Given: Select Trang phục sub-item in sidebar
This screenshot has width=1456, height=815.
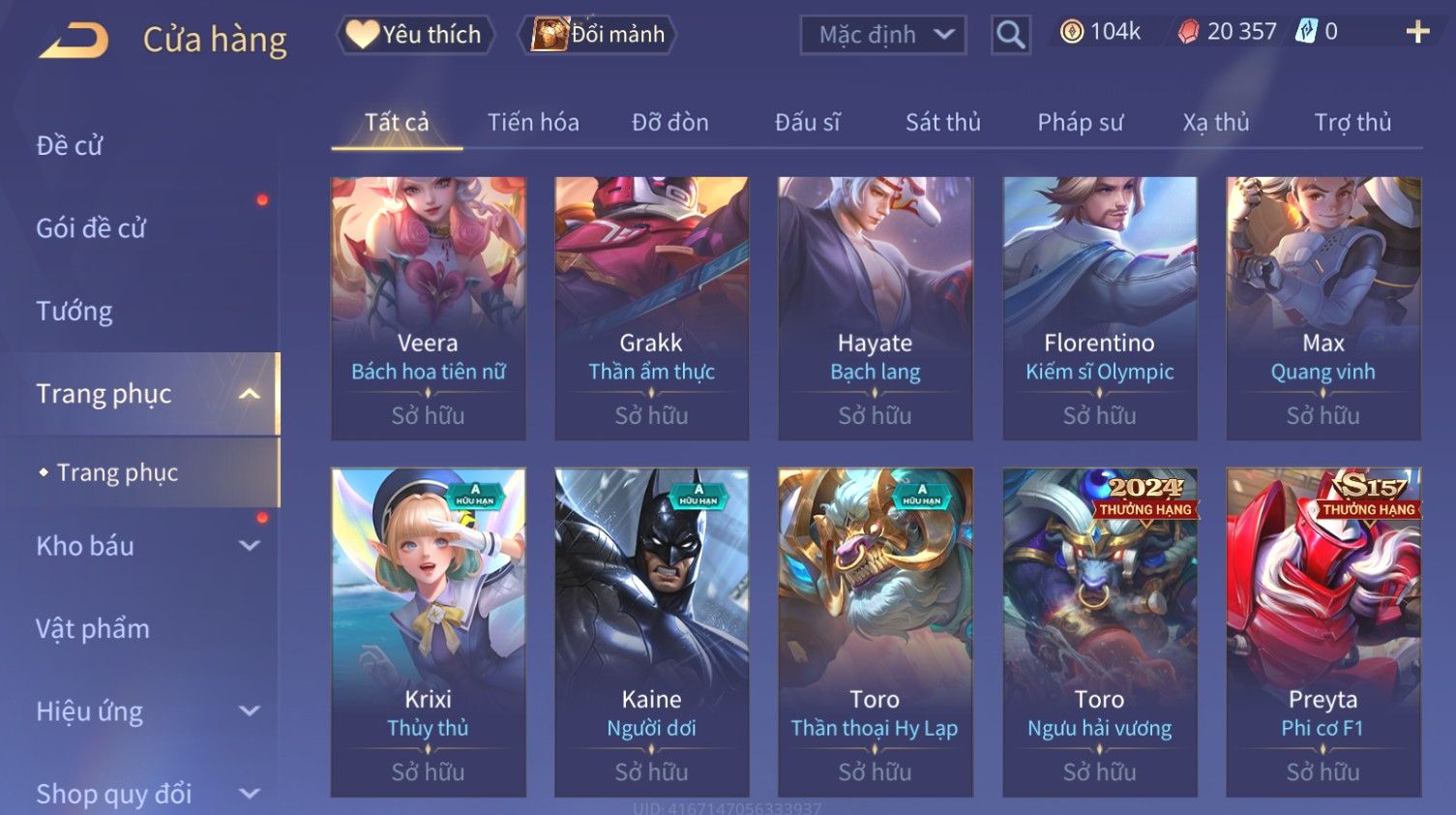Looking at the screenshot, I should (117, 472).
